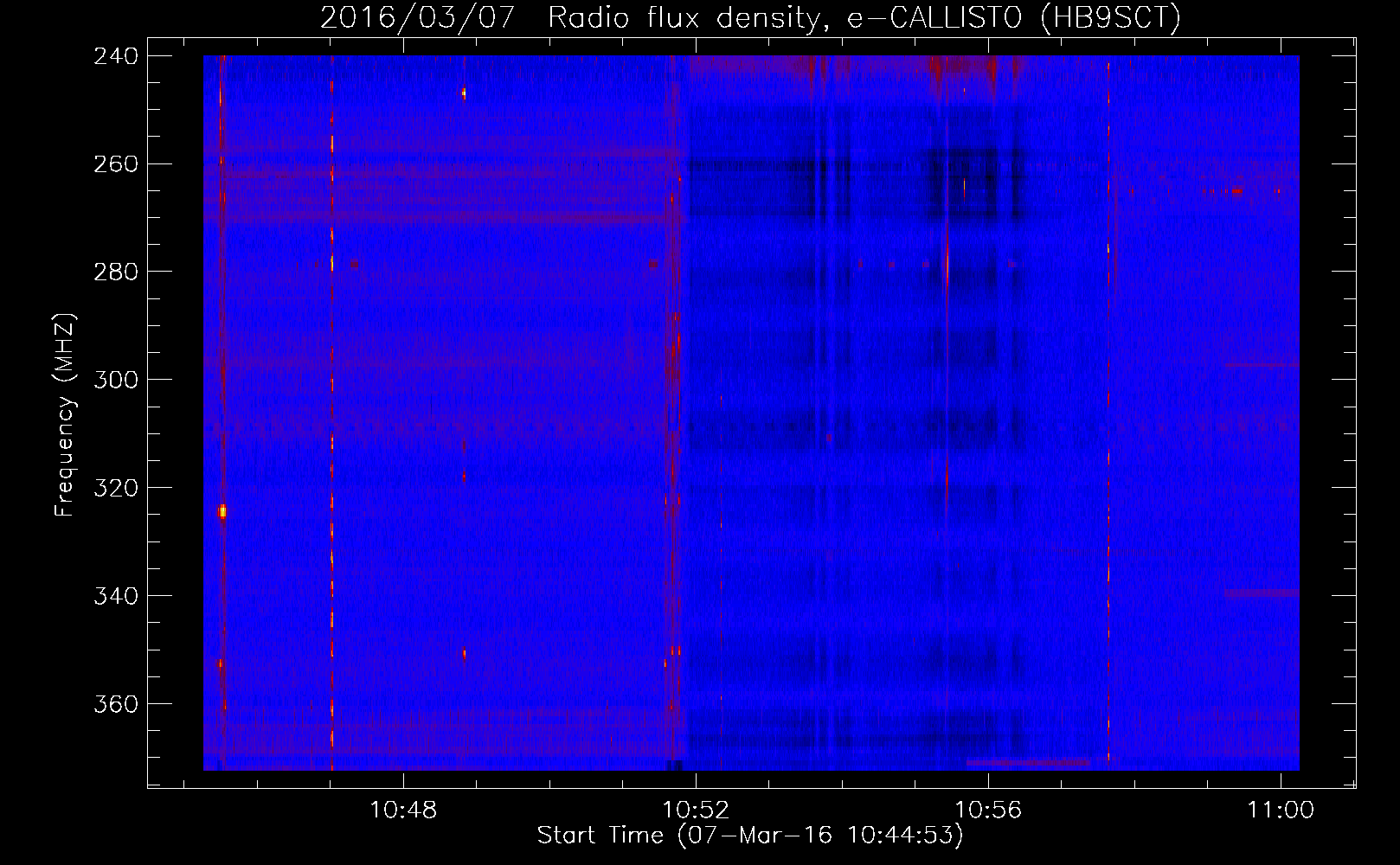Select the 240 frequency tick label
The image size is (1400, 865).
[115, 56]
